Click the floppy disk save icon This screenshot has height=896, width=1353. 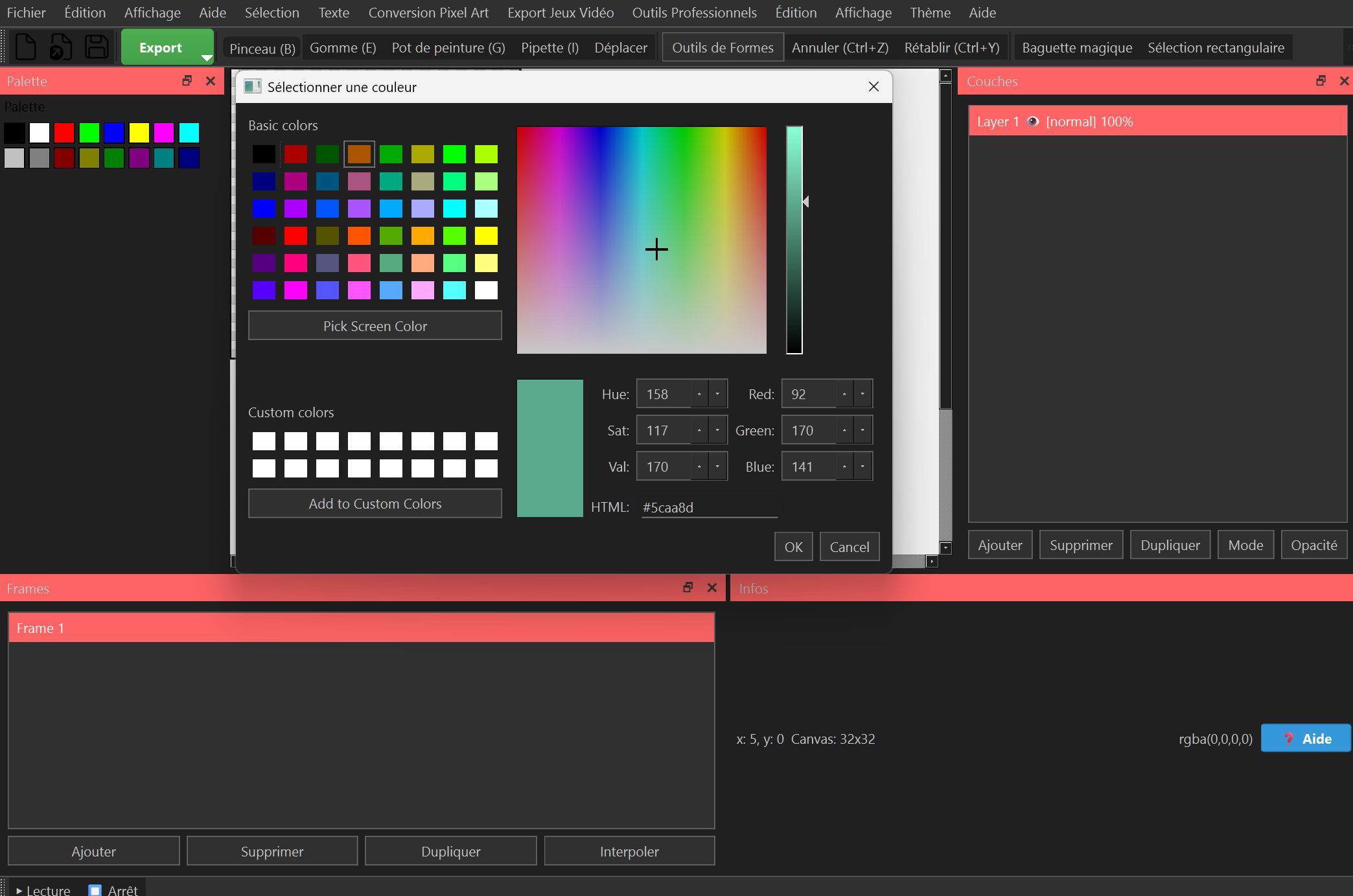[x=97, y=47]
